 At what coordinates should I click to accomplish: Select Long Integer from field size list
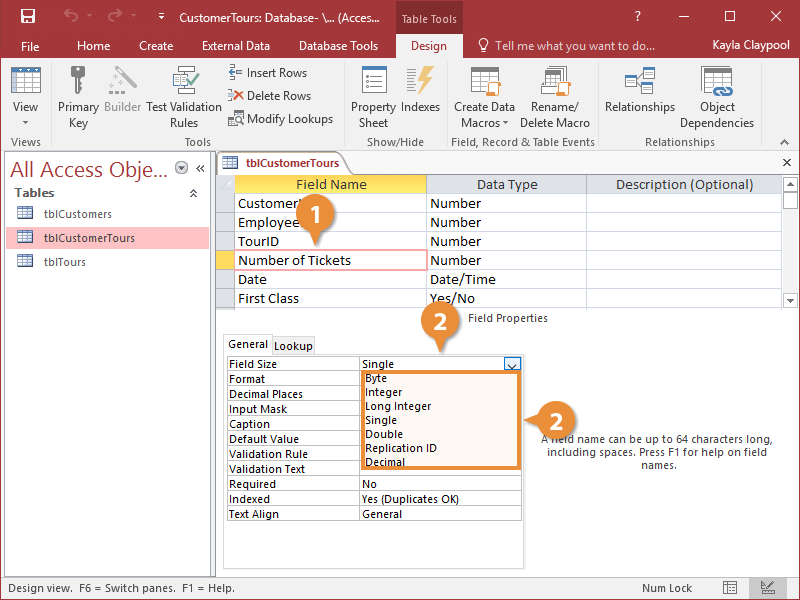(398, 407)
